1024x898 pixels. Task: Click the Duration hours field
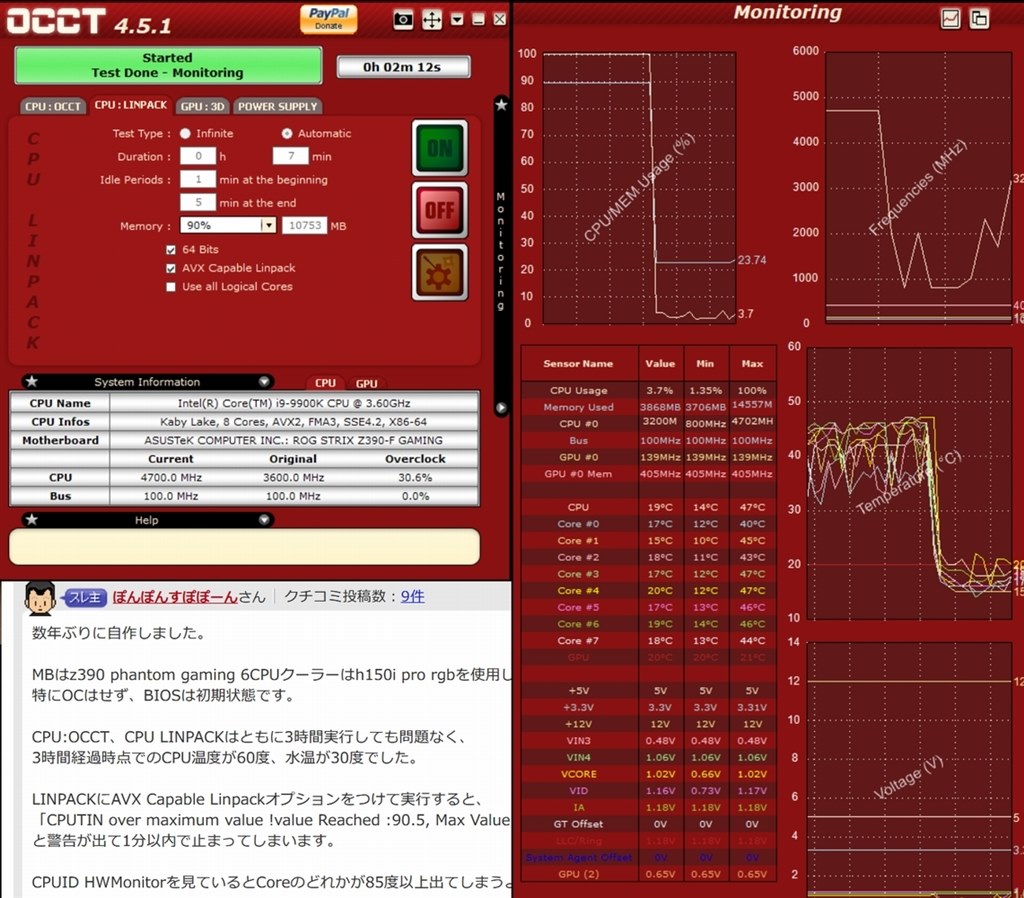[x=198, y=156]
